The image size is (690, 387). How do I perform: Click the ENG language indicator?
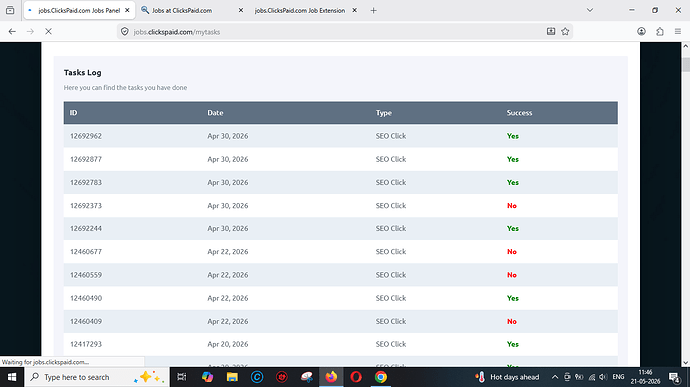click(x=618, y=377)
